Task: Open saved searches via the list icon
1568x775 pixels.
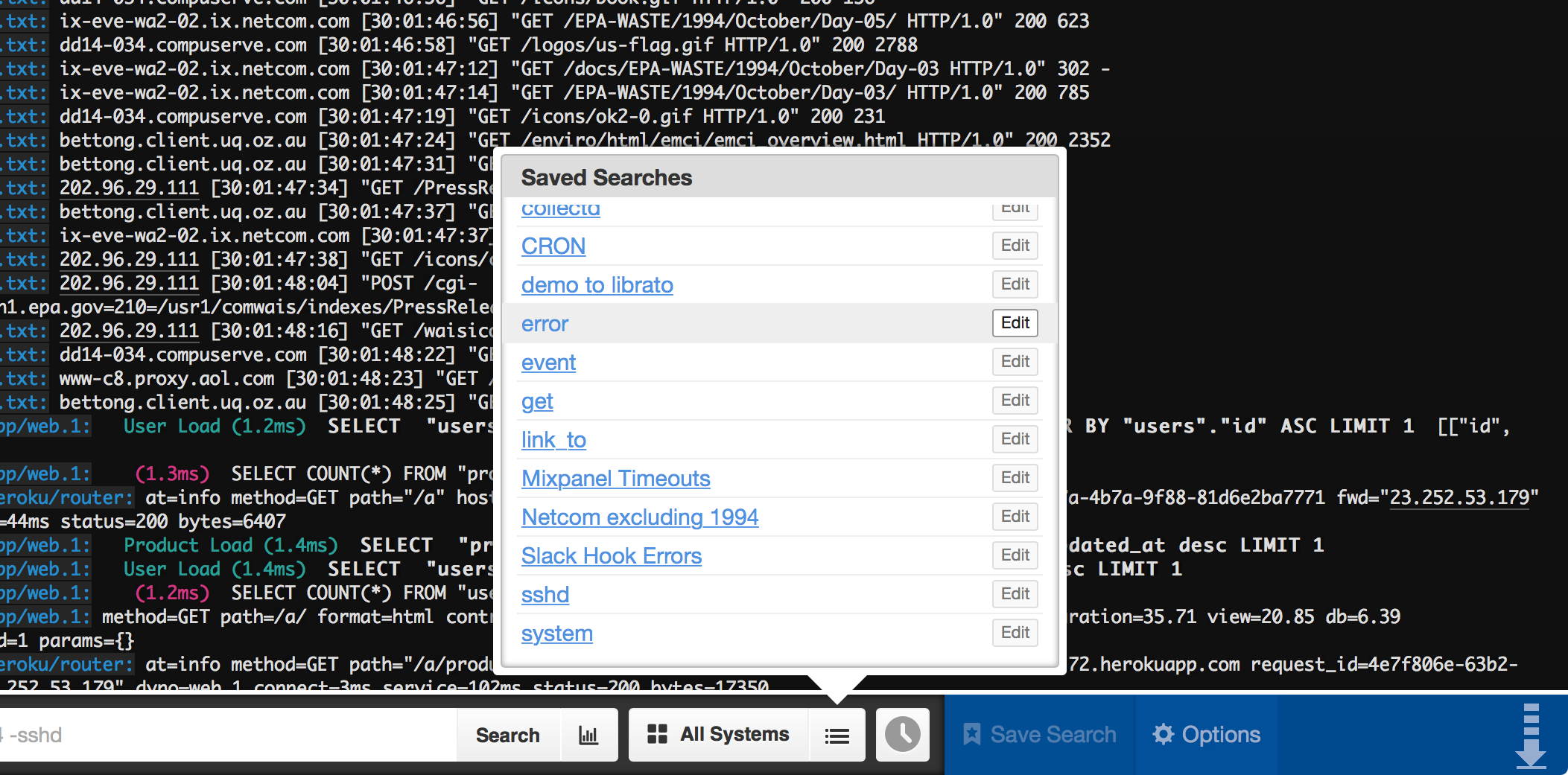Action: click(x=837, y=735)
